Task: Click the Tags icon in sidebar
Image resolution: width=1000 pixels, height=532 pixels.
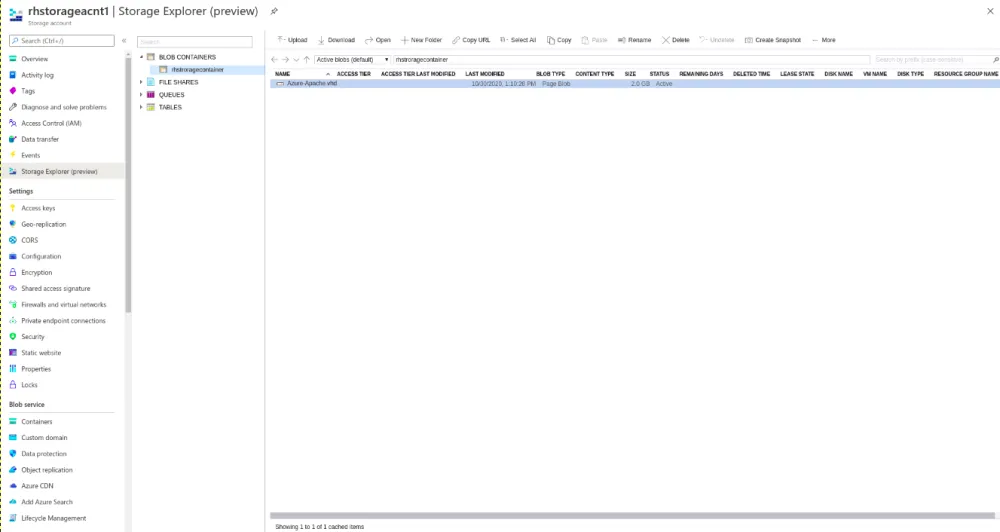Action: 13,91
